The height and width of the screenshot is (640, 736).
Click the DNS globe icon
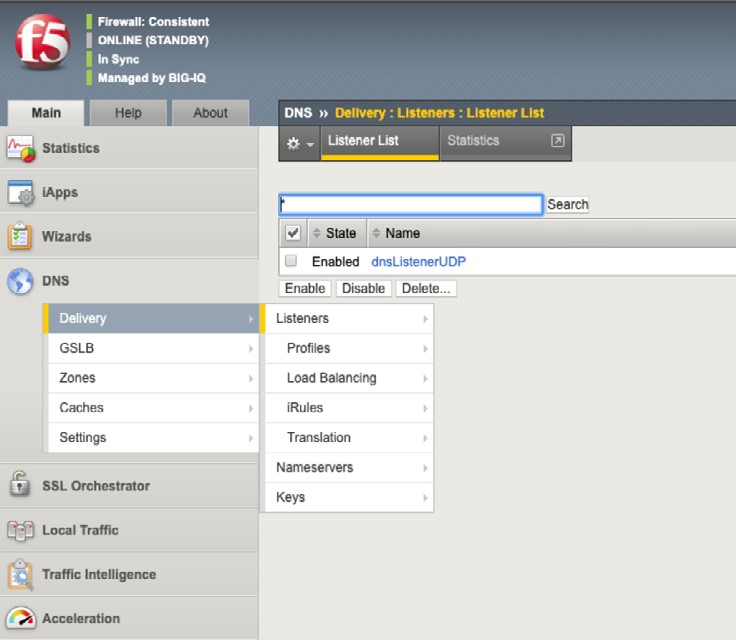point(20,281)
